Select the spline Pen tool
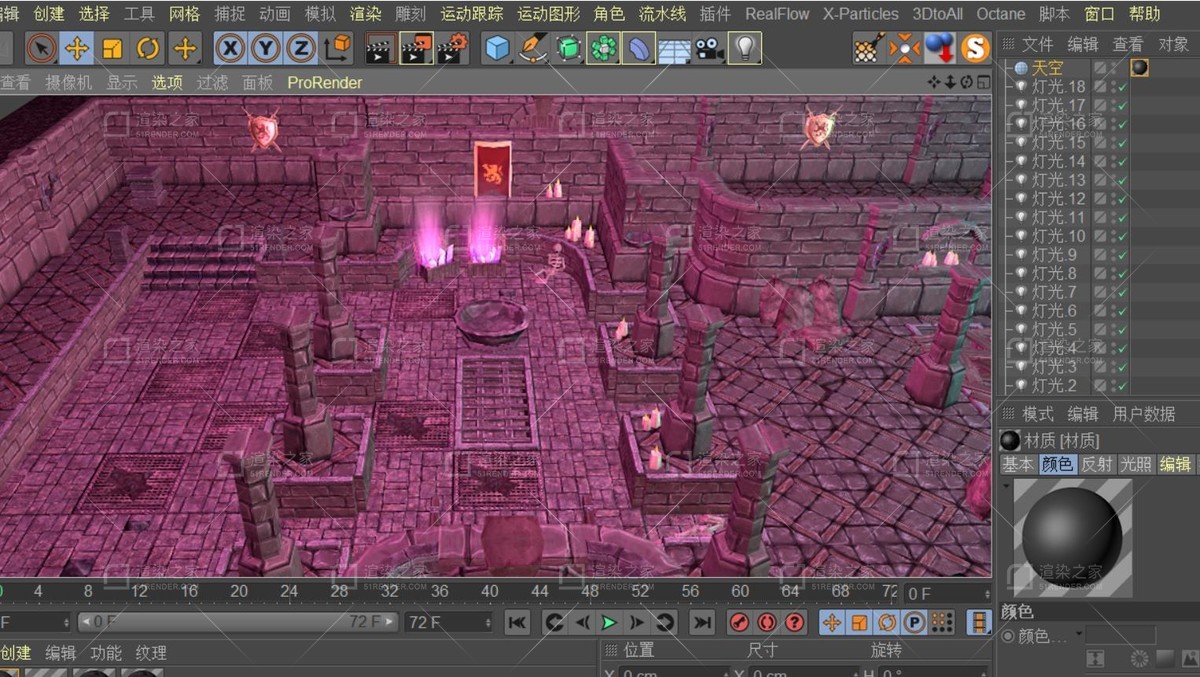 (x=533, y=48)
